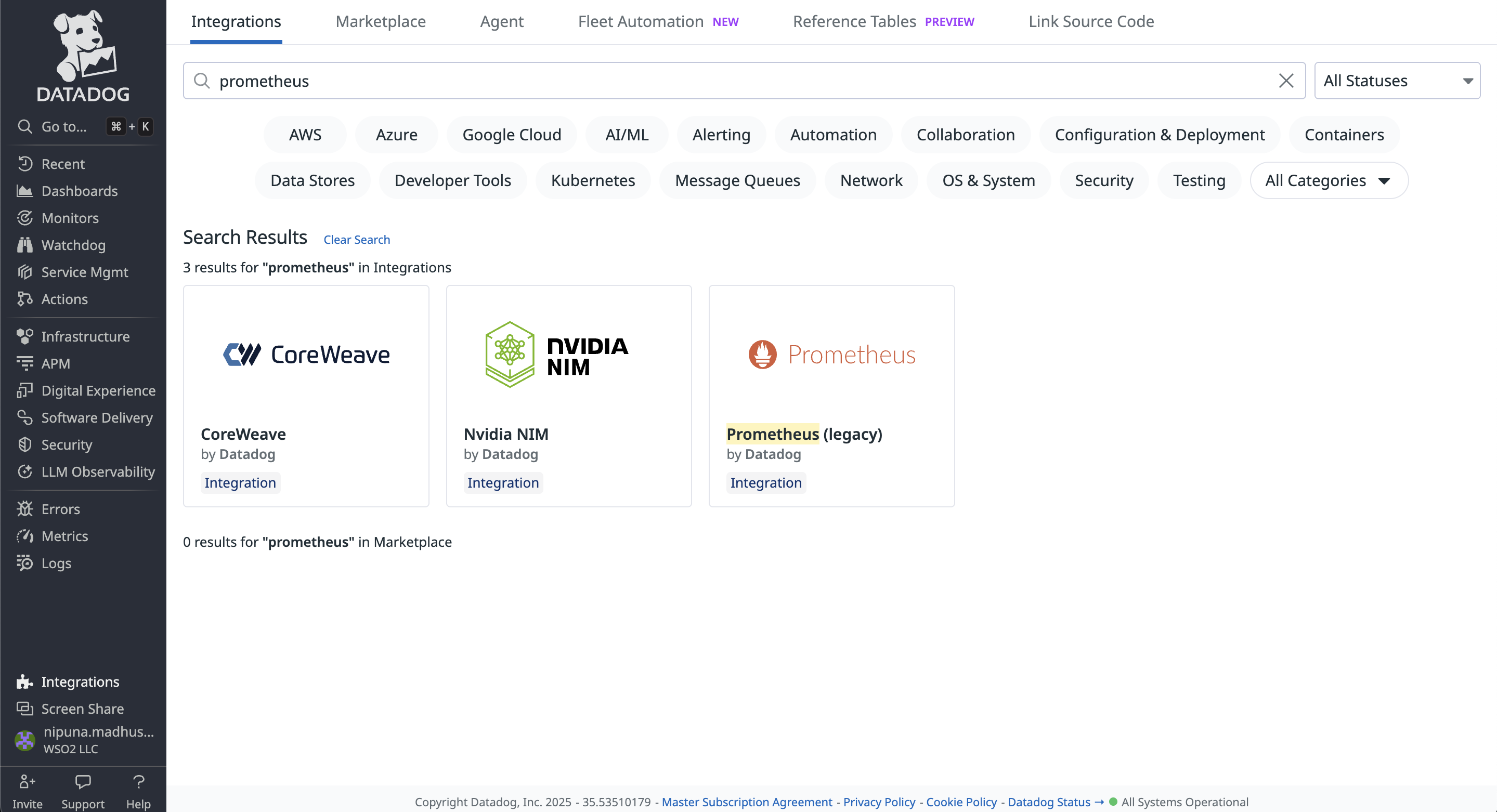Open Actions icon in sidebar
This screenshot has height=812, width=1497.
[24, 299]
